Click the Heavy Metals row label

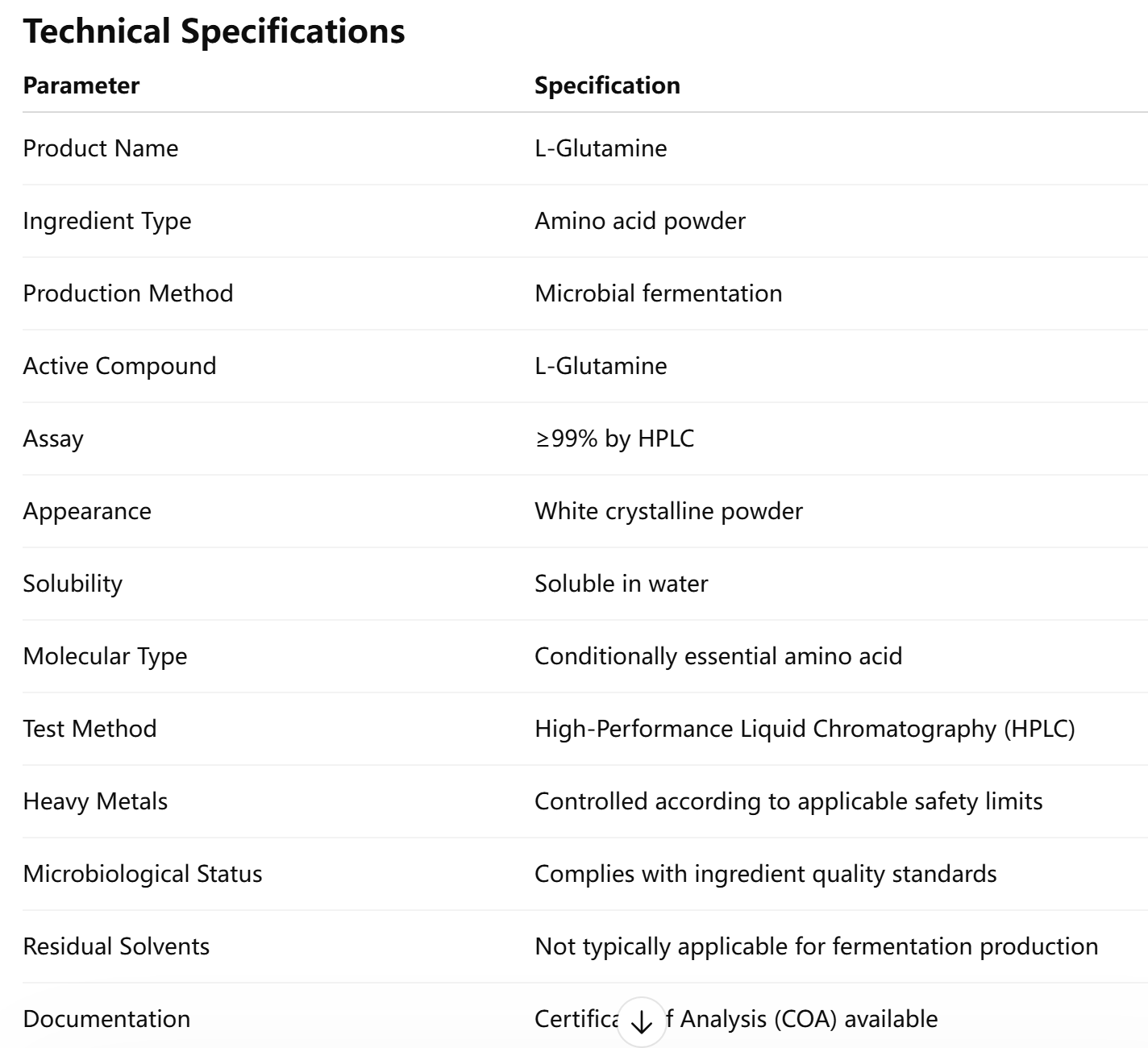point(95,801)
